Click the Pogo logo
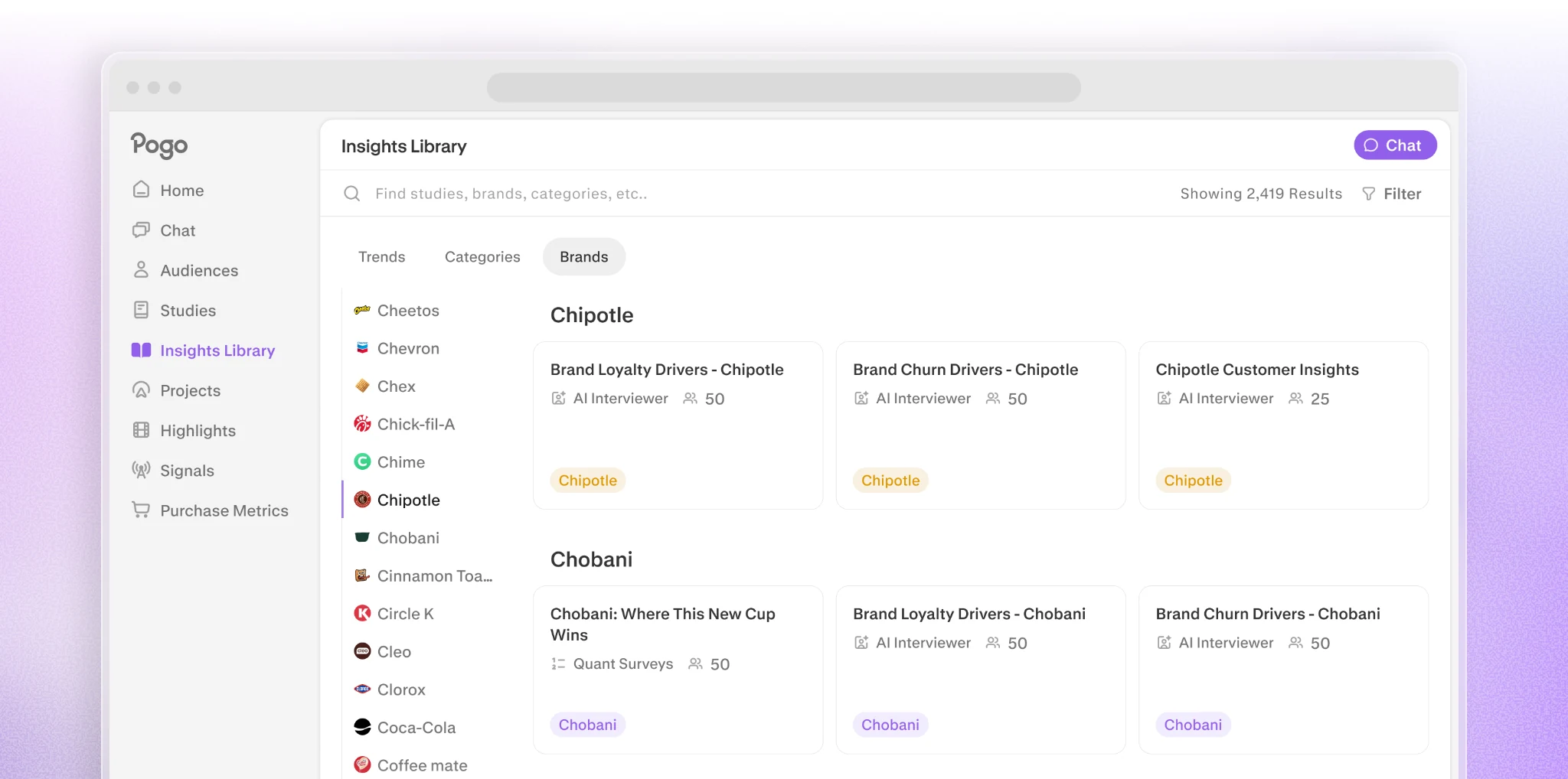Viewport: 1568px width, 779px height. coord(159,145)
